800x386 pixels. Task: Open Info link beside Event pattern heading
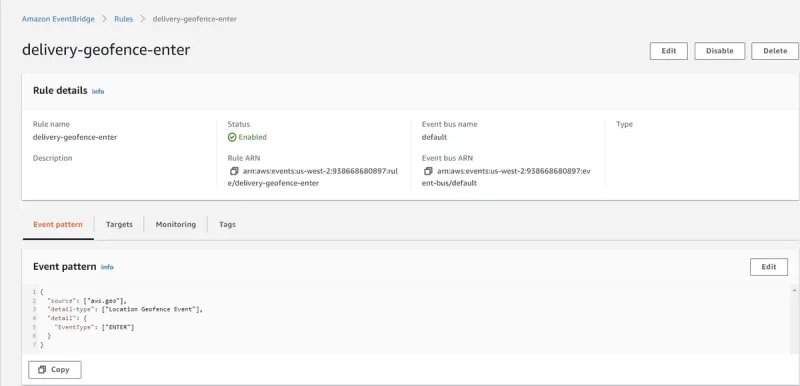tap(107, 267)
